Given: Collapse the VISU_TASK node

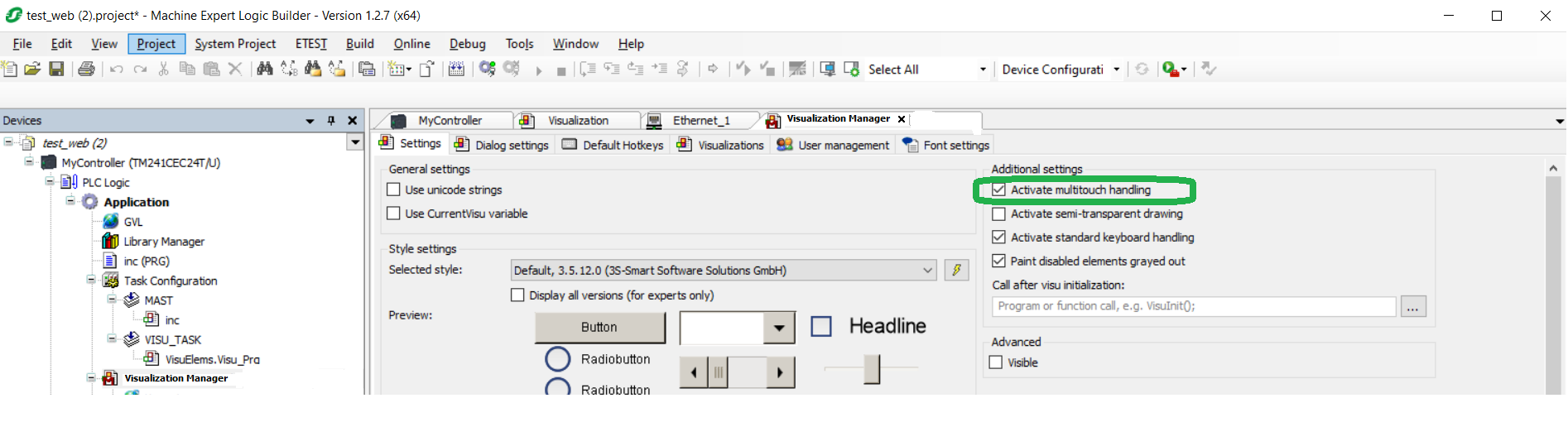Looking at the screenshot, I should click(x=112, y=338).
